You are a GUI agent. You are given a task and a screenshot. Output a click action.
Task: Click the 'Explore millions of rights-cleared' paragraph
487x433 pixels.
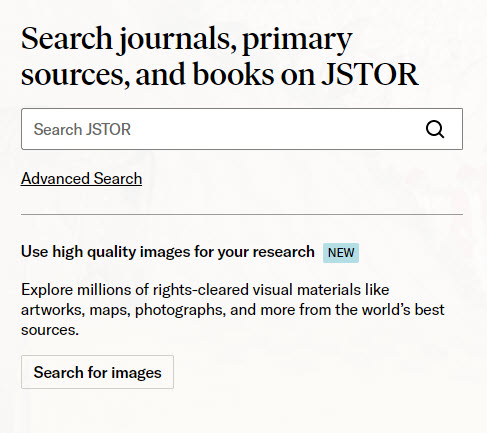click(x=233, y=310)
